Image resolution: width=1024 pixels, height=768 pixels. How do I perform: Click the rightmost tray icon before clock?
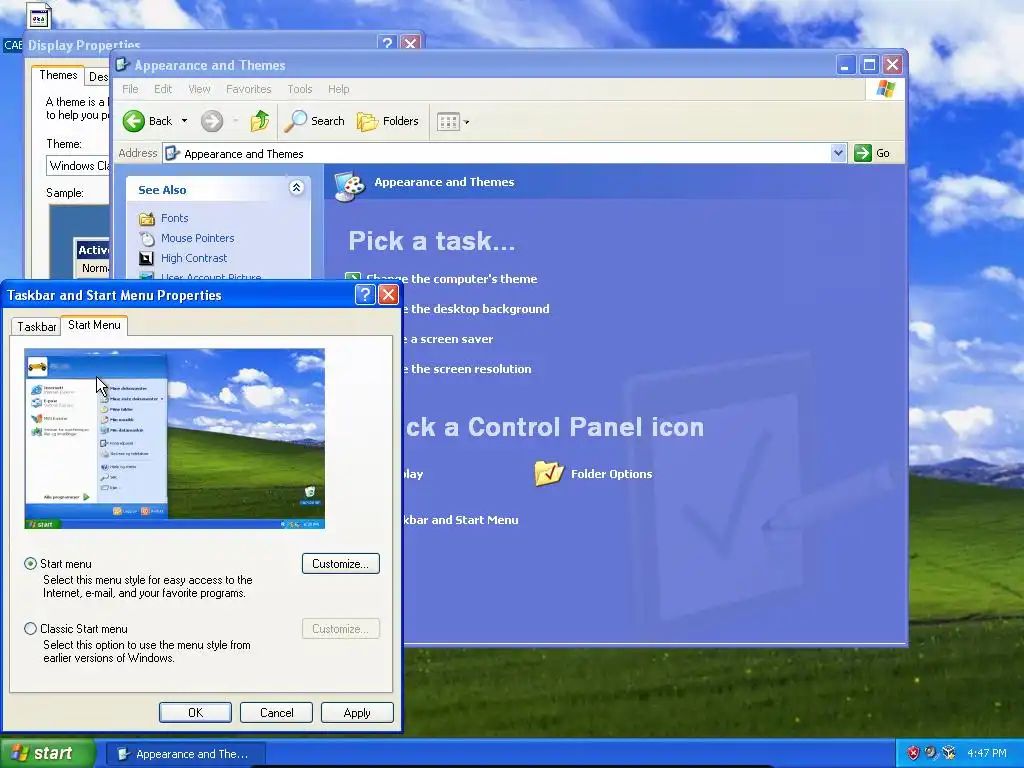[949, 753]
